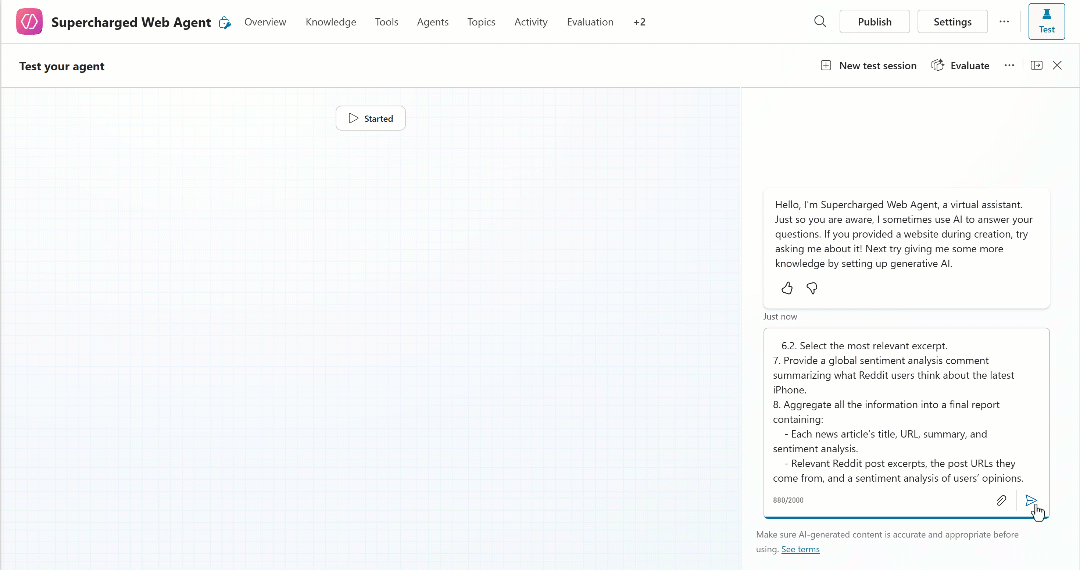Close the test your agent panel
Screen dimensions: 1080x570
pyautogui.click(x=1057, y=66)
